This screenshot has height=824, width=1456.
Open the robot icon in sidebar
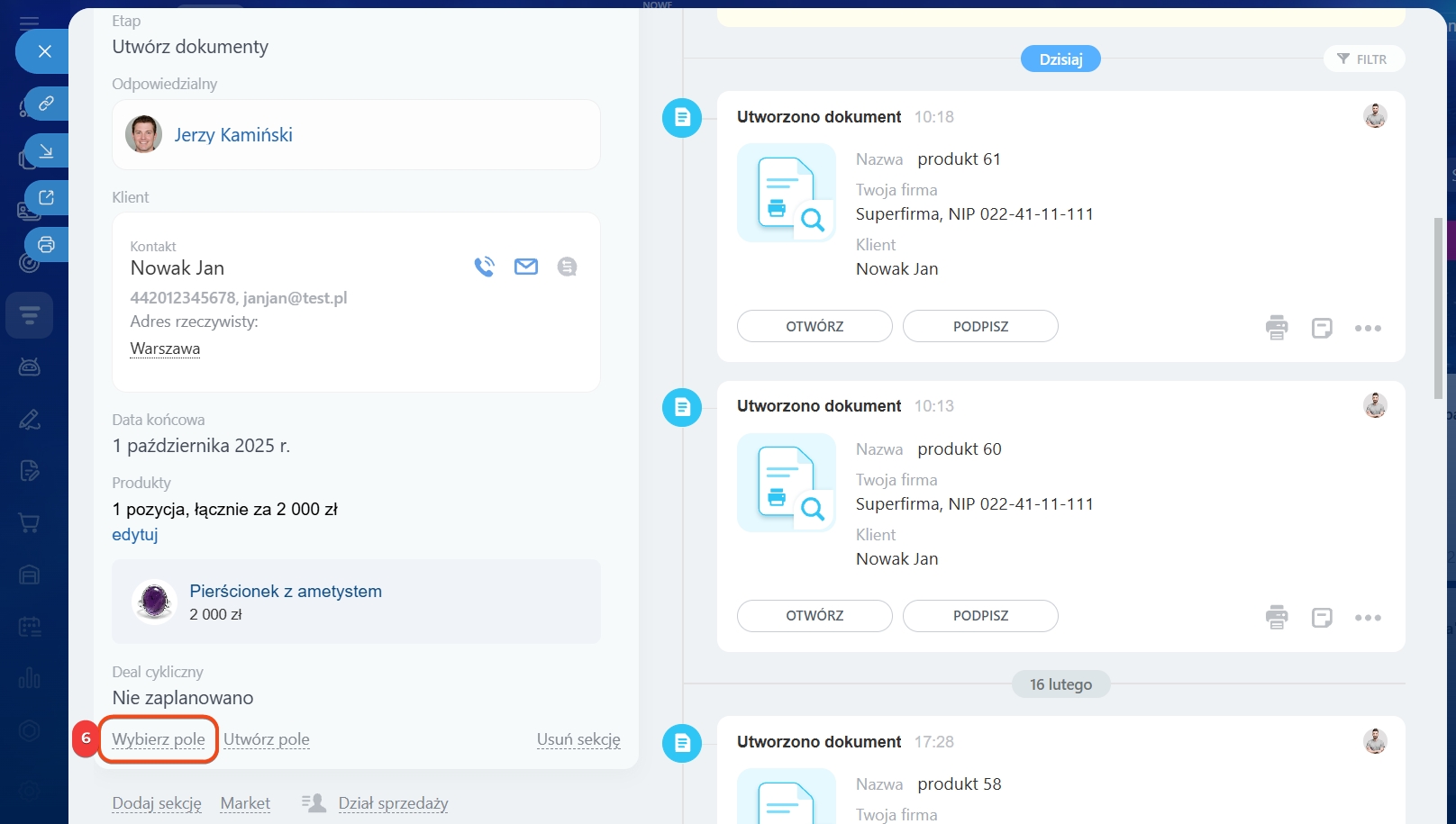pyautogui.click(x=29, y=367)
